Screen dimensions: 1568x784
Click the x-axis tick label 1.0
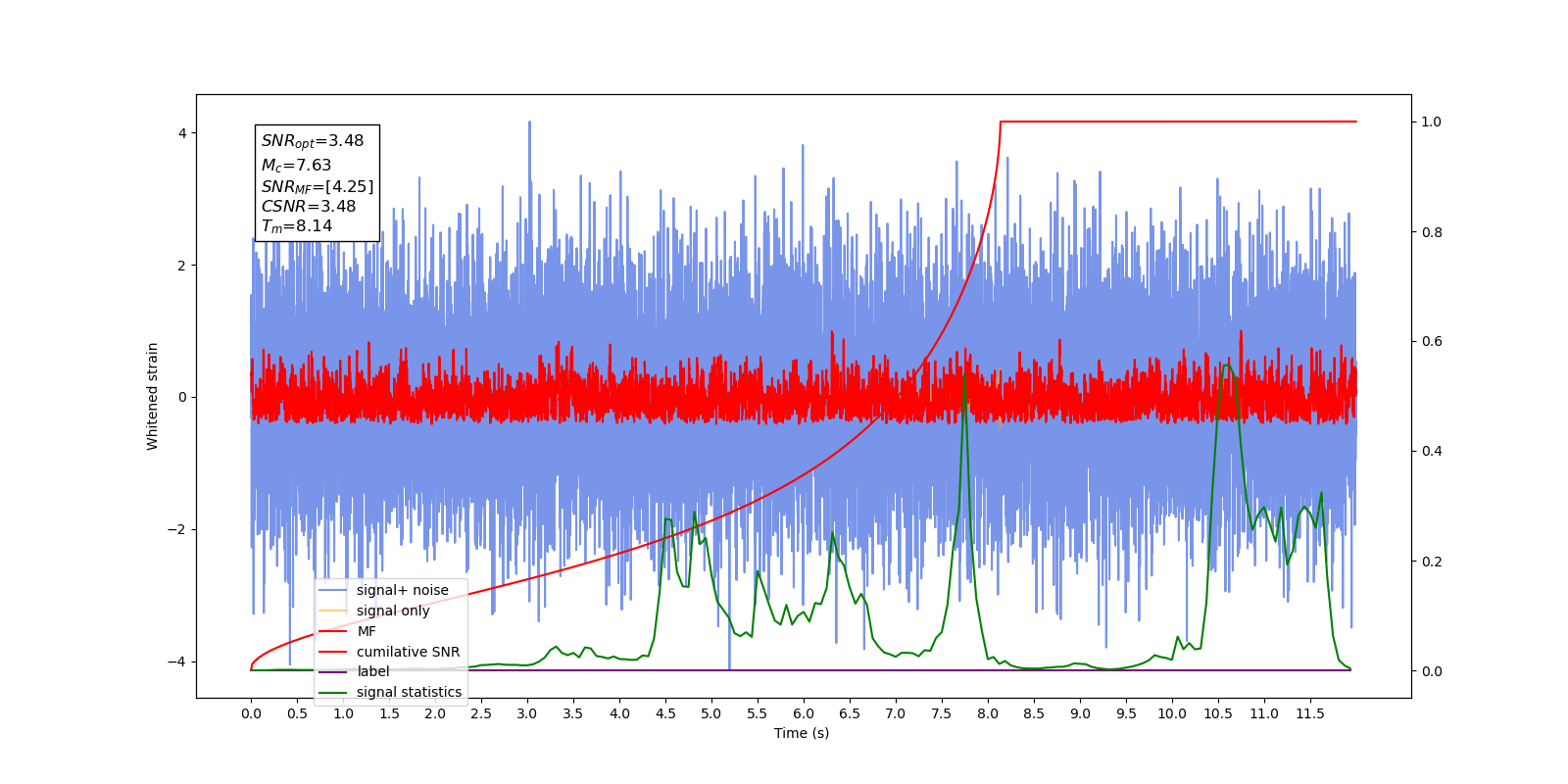(343, 713)
